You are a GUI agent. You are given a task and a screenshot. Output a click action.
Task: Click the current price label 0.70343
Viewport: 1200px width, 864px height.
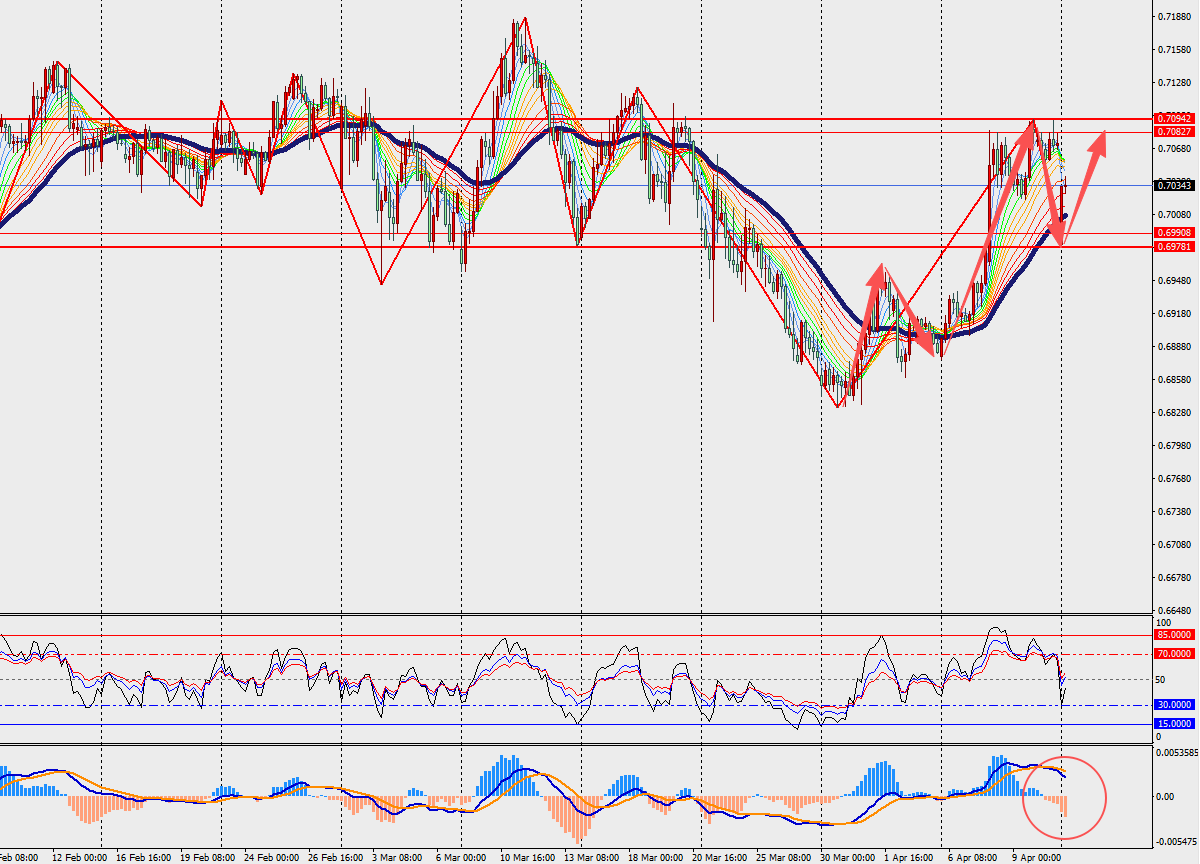pos(1173,185)
